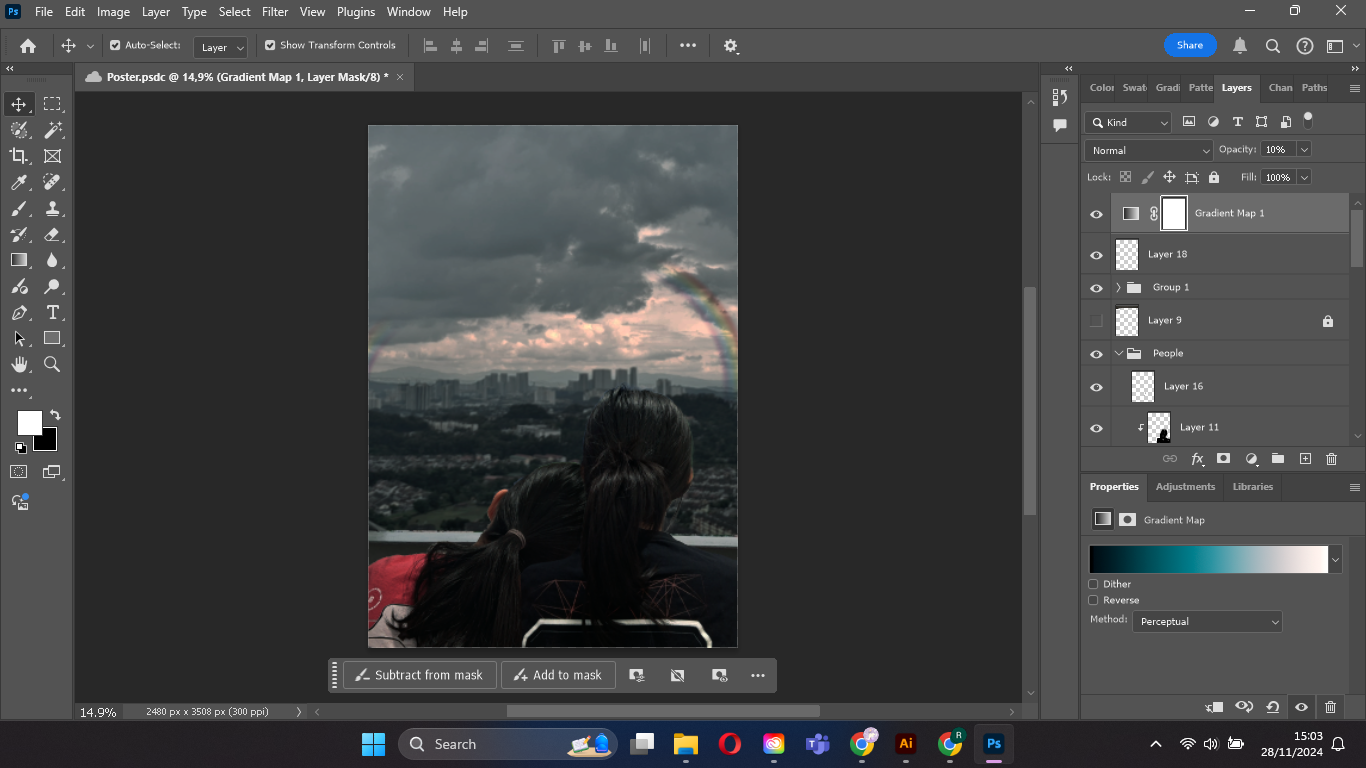Viewport: 1366px width, 768px height.
Task: Click the Gradient Map gradient bar
Action: pos(1208,560)
